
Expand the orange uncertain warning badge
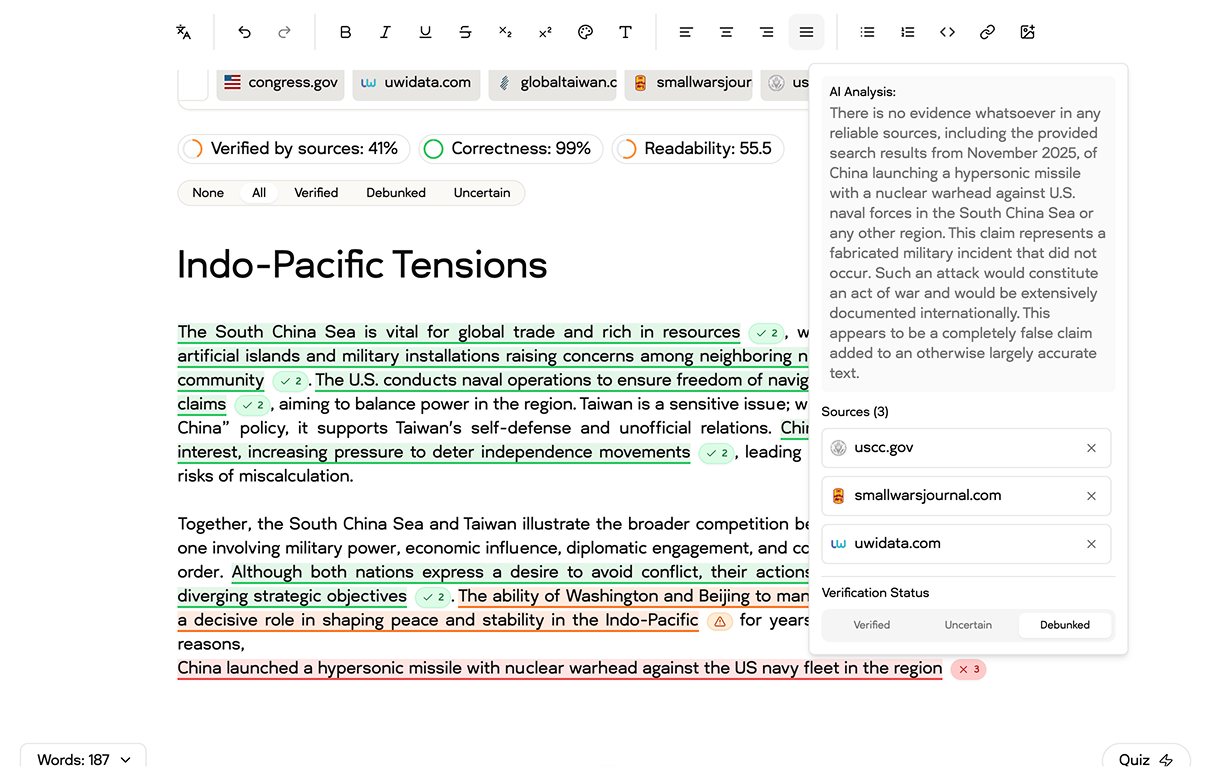[x=719, y=621]
